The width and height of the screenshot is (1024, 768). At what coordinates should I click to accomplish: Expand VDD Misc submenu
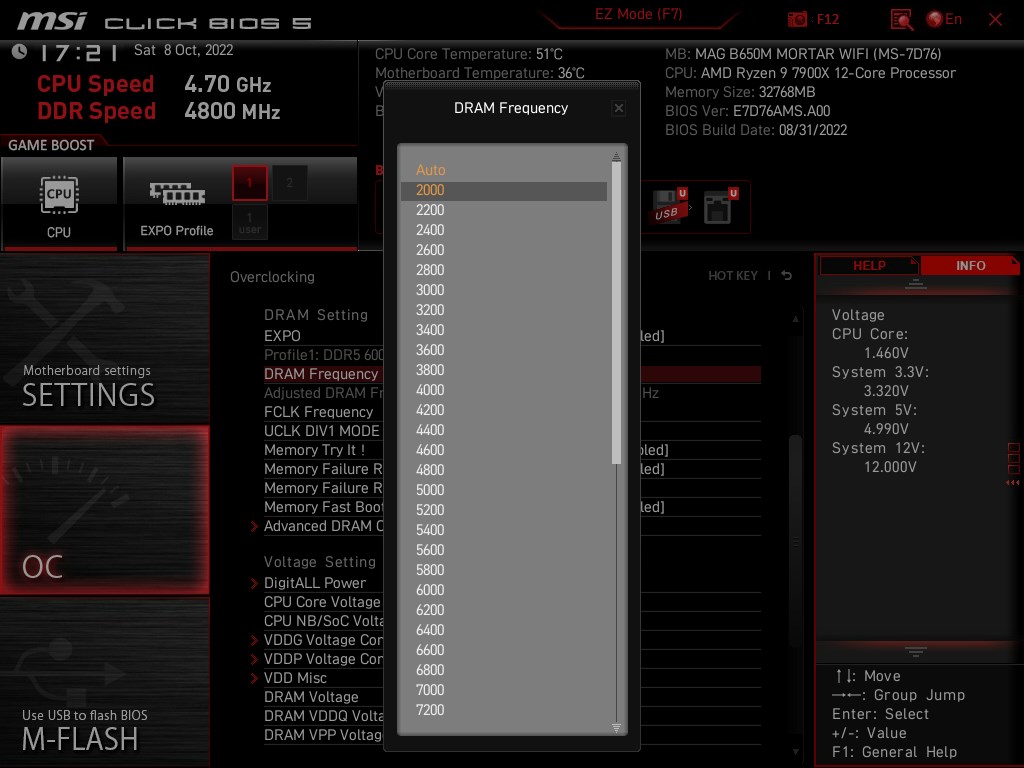pyautogui.click(x=295, y=678)
